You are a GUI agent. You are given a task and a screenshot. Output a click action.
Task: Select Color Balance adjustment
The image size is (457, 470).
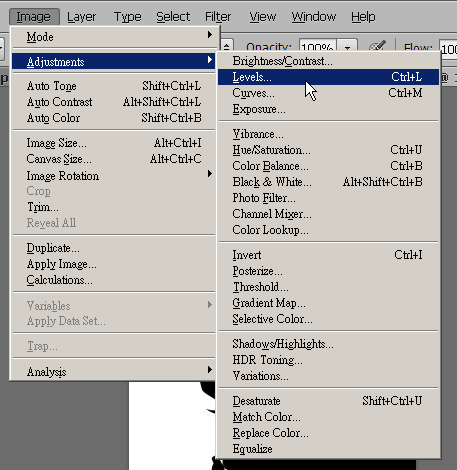[328, 166]
